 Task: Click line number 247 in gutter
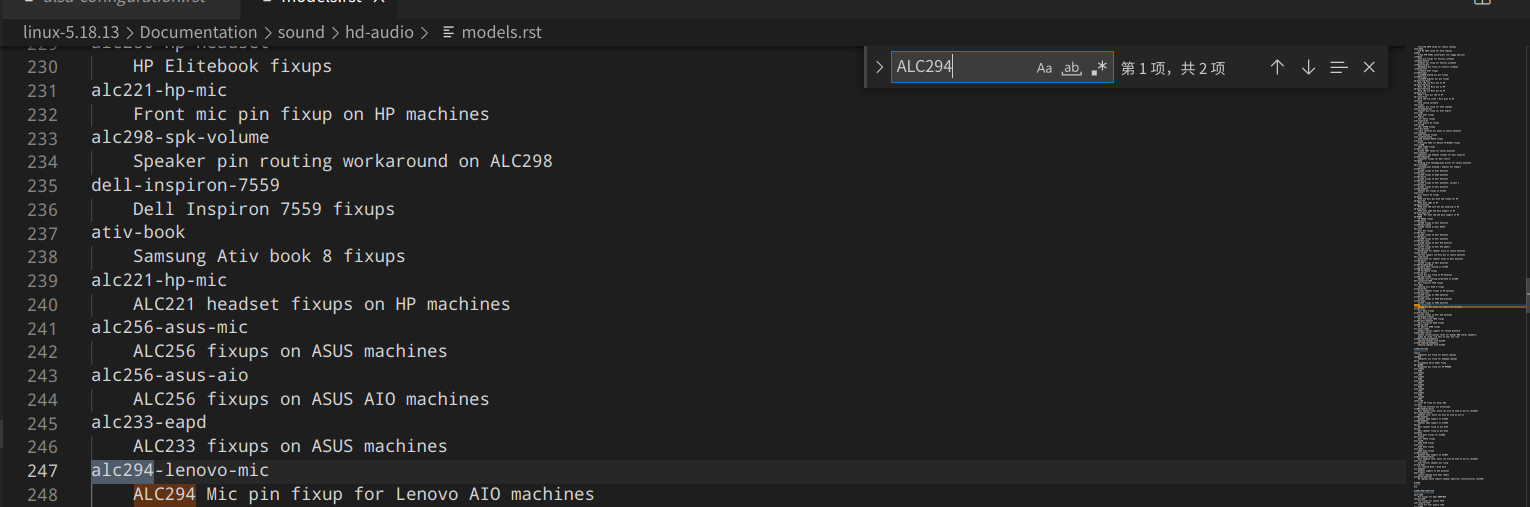43,470
